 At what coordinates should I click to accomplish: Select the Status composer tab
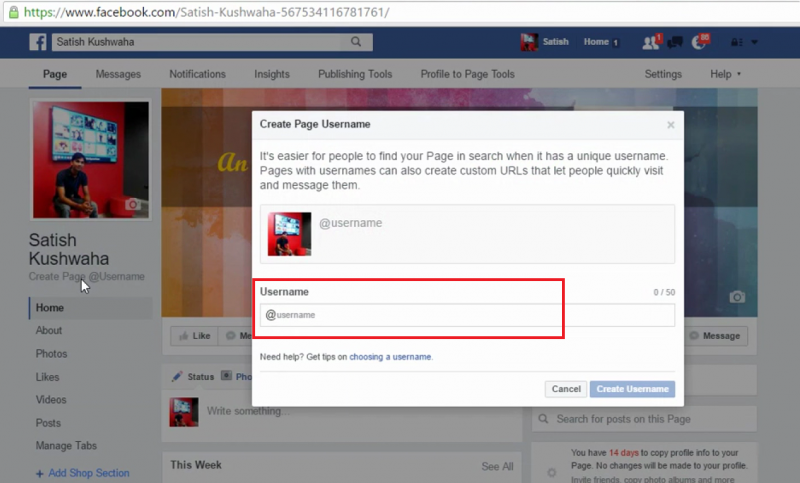coord(193,376)
